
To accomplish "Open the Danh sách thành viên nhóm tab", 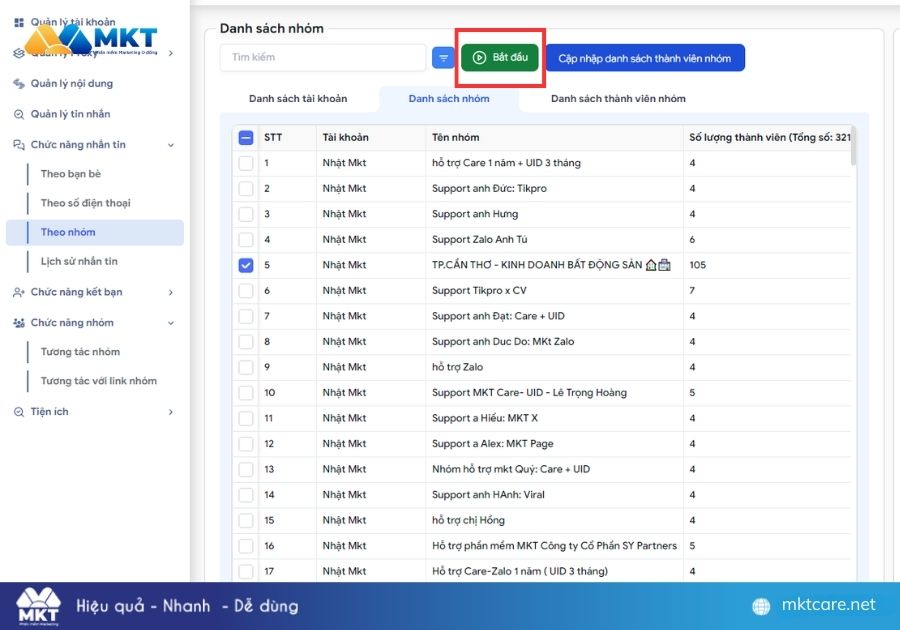I will 618,99.
